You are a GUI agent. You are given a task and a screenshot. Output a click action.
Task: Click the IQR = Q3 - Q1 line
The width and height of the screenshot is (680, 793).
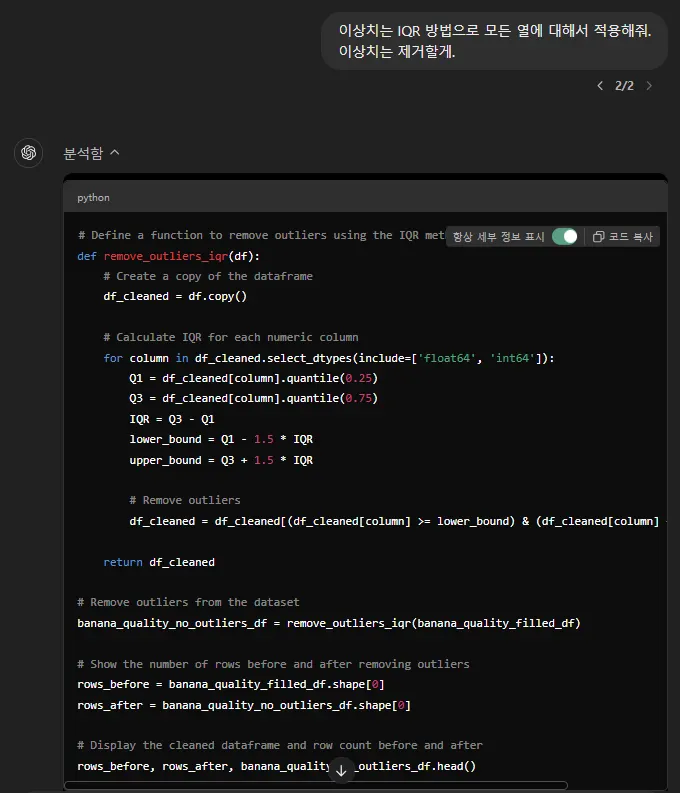click(x=172, y=419)
